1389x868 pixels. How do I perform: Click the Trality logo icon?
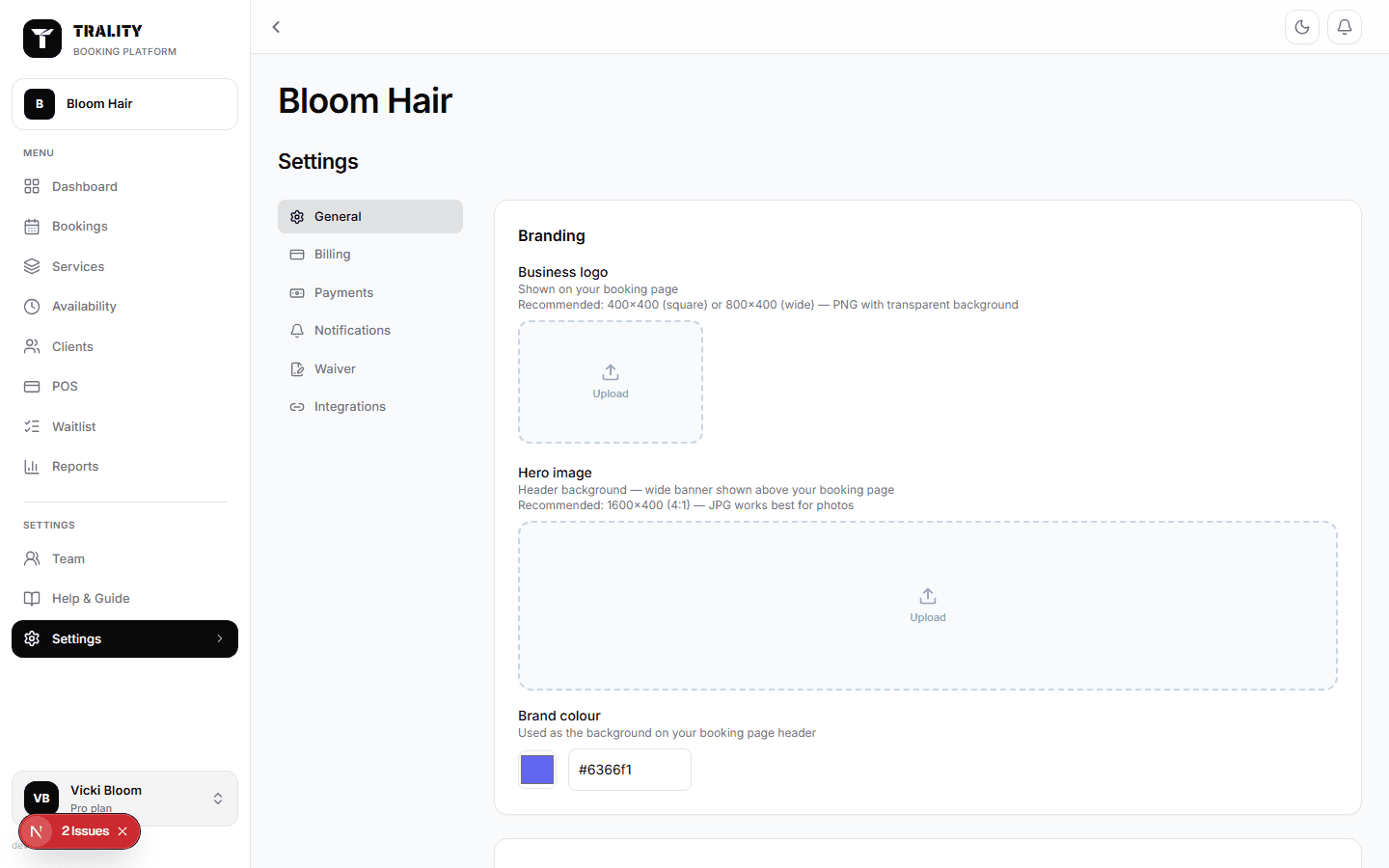point(42,39)
